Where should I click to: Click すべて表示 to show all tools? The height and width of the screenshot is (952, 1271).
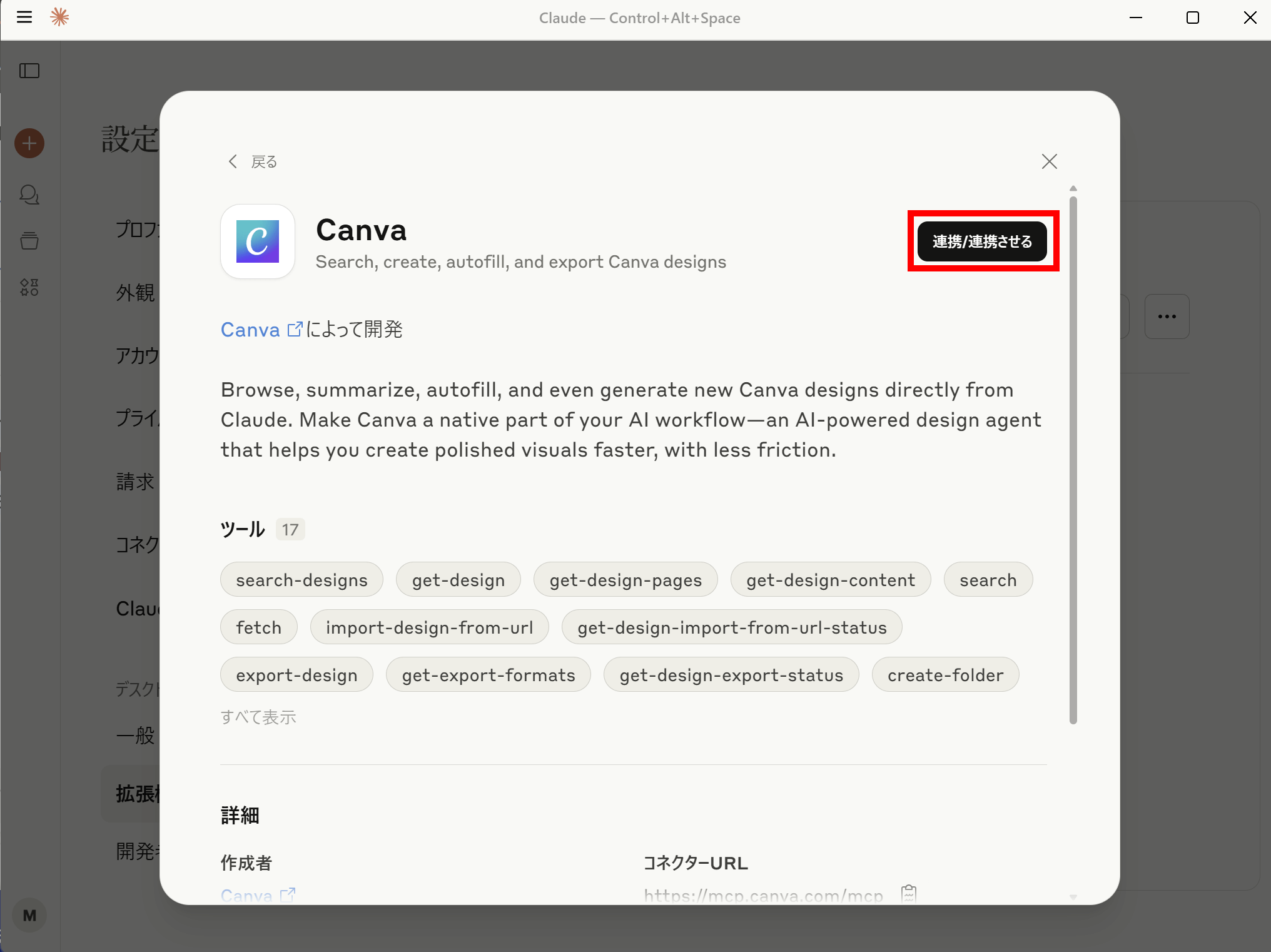pyautogui.click(x=258, y=717)
